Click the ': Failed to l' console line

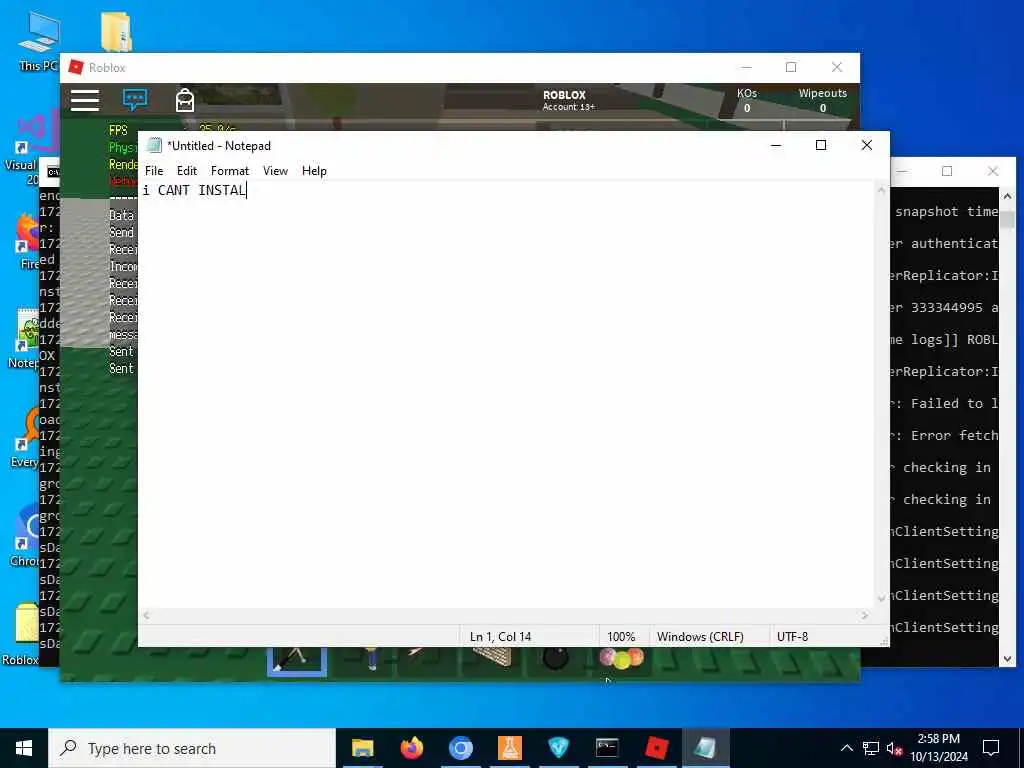point(946,404)
